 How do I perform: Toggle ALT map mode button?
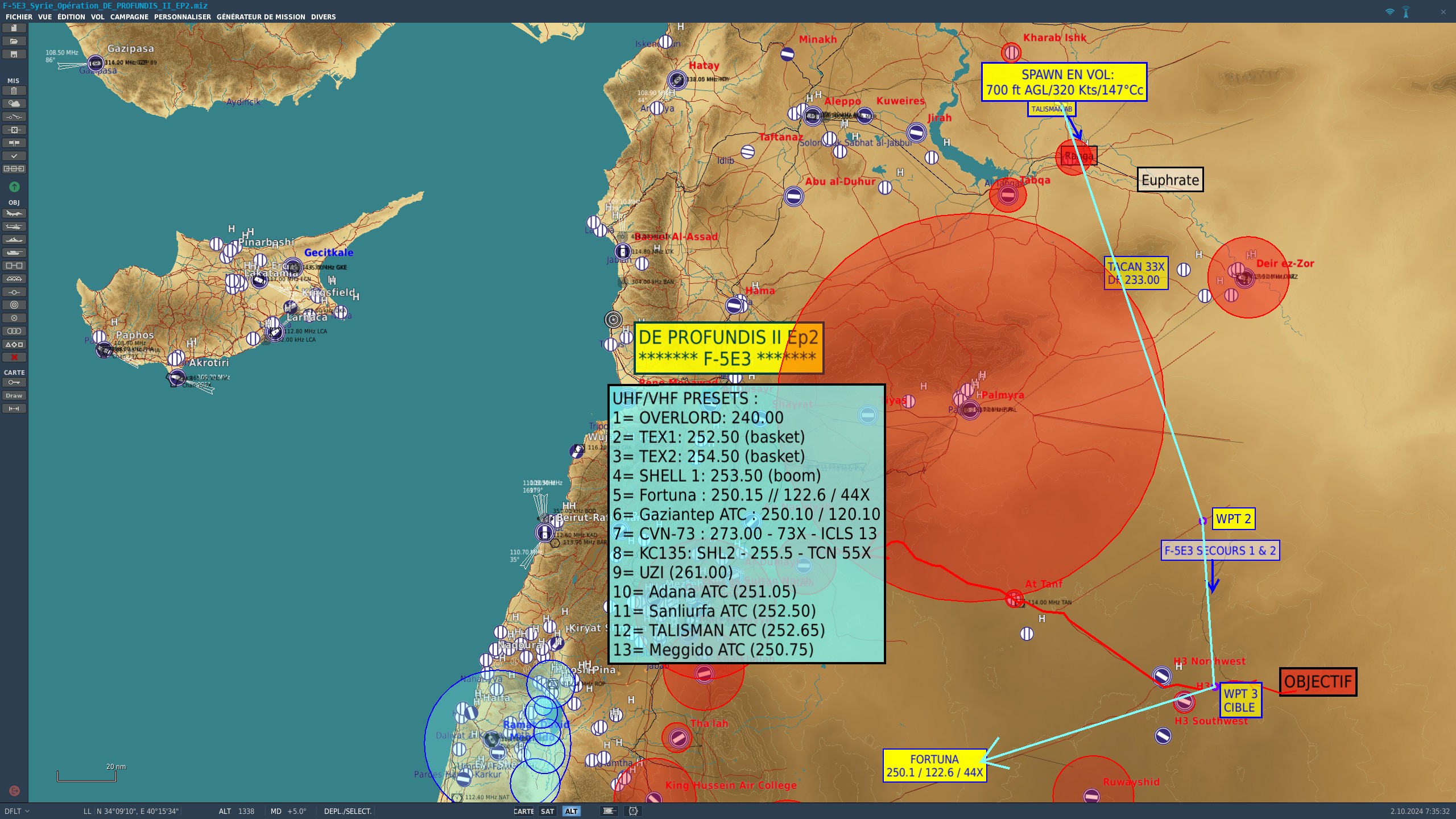click(571, 811)
